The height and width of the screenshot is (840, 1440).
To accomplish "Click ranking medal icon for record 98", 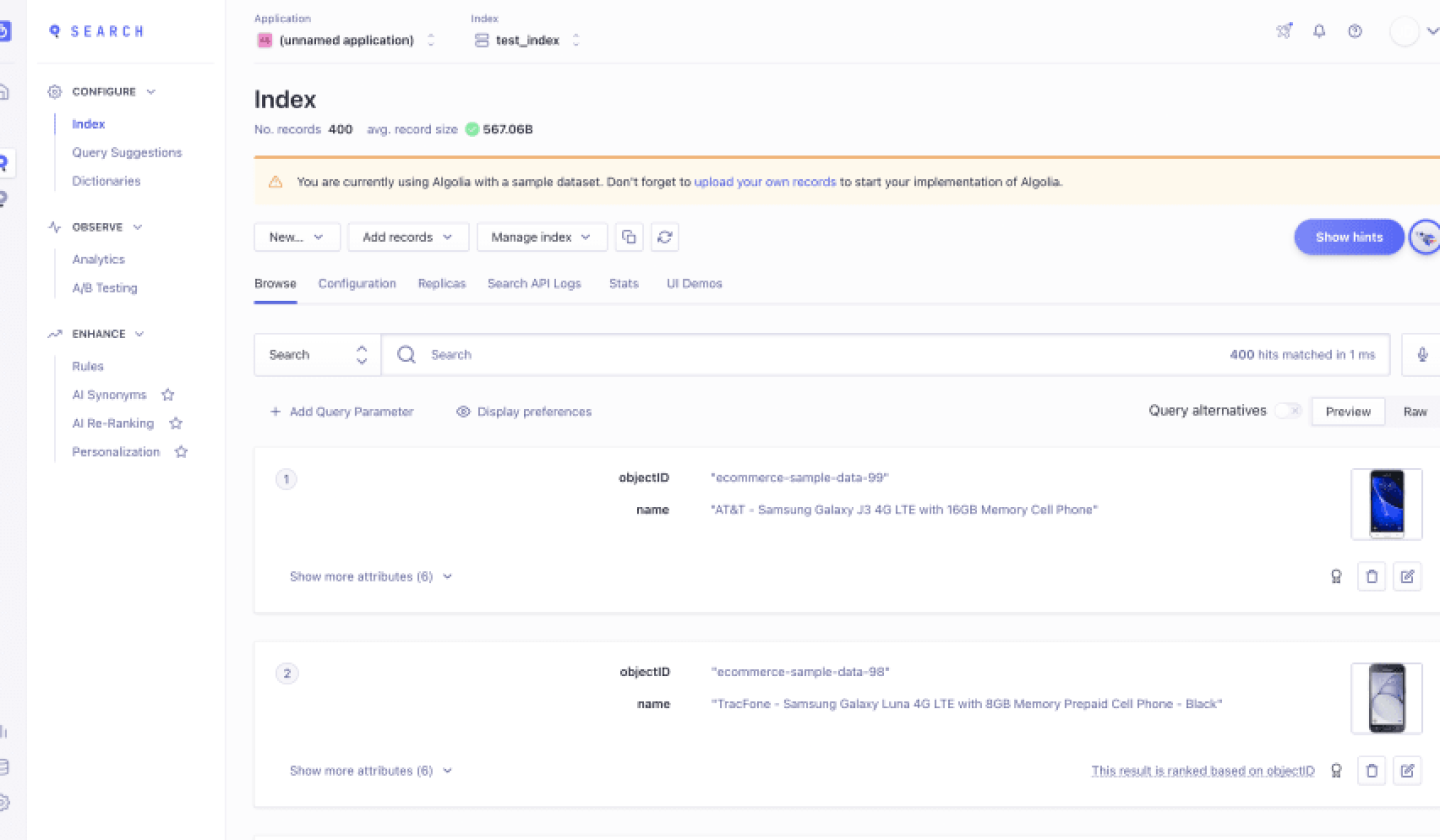I will point(1336,770).
